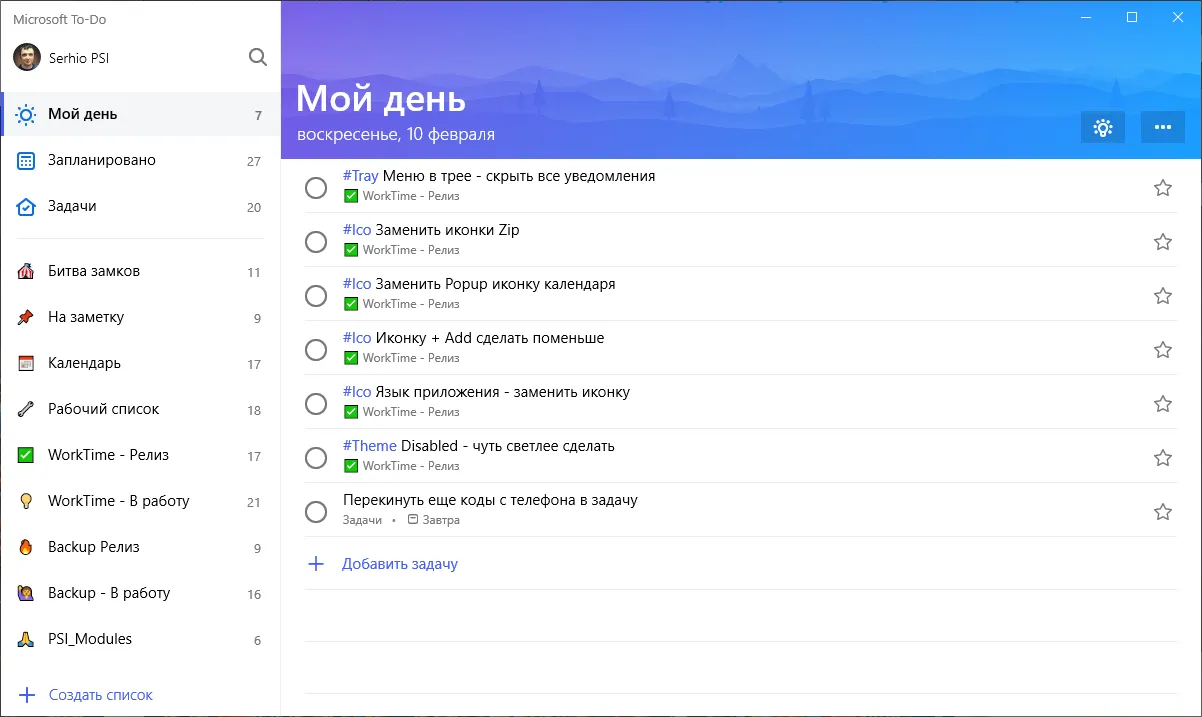Mark Перекинуть еще коды task as important

[1162, 511]
